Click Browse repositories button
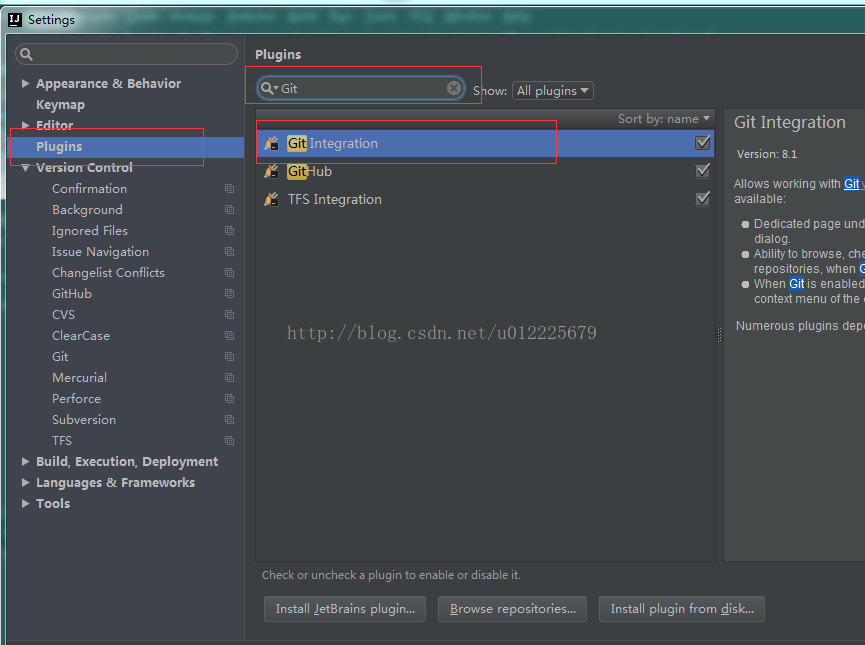 [512, 609]
